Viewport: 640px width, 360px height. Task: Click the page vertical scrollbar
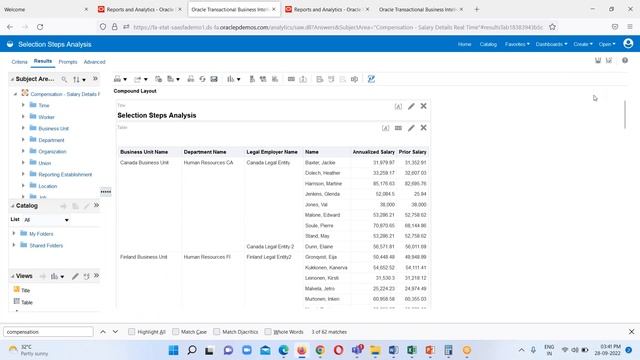tap(624, 115)
